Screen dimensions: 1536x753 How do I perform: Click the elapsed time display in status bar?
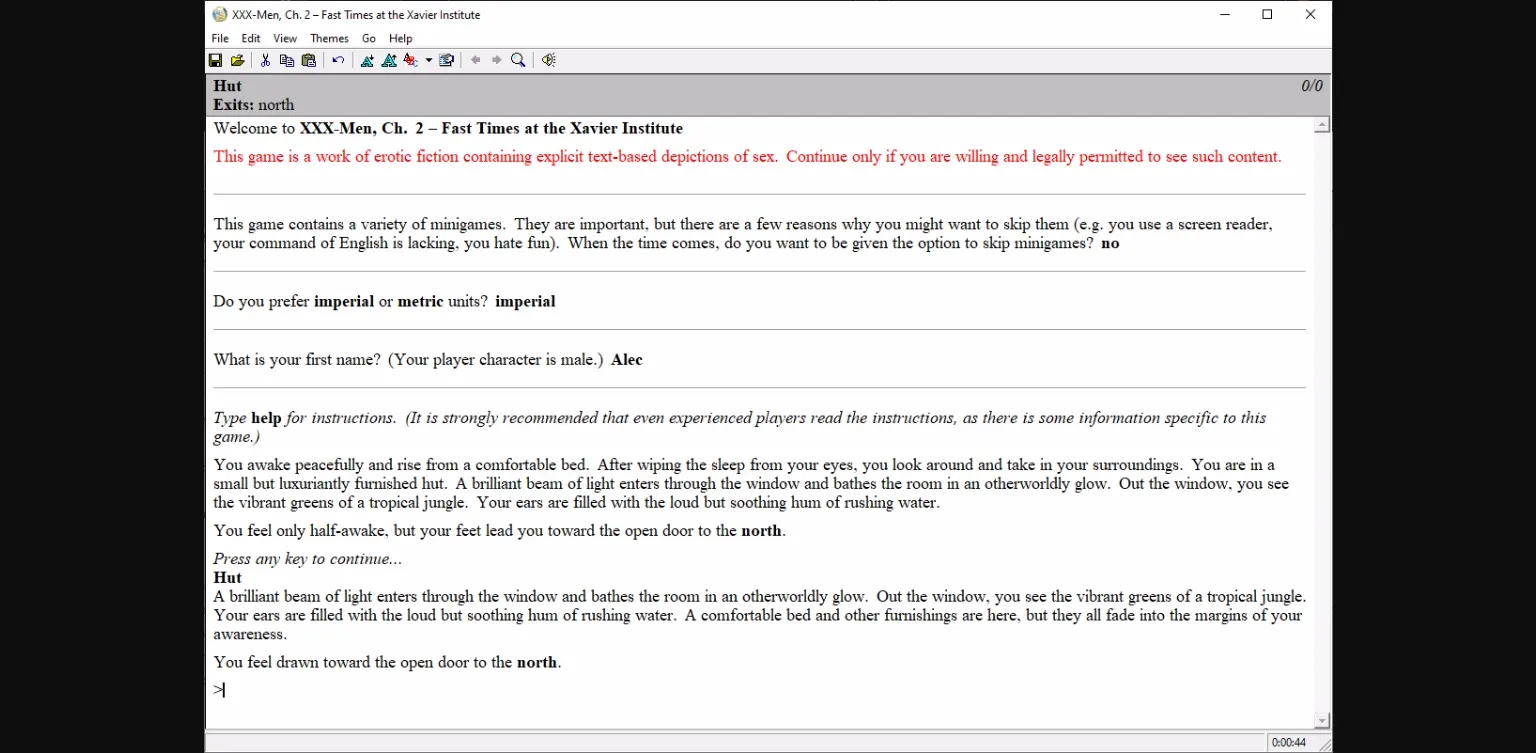click(1288, 743)
